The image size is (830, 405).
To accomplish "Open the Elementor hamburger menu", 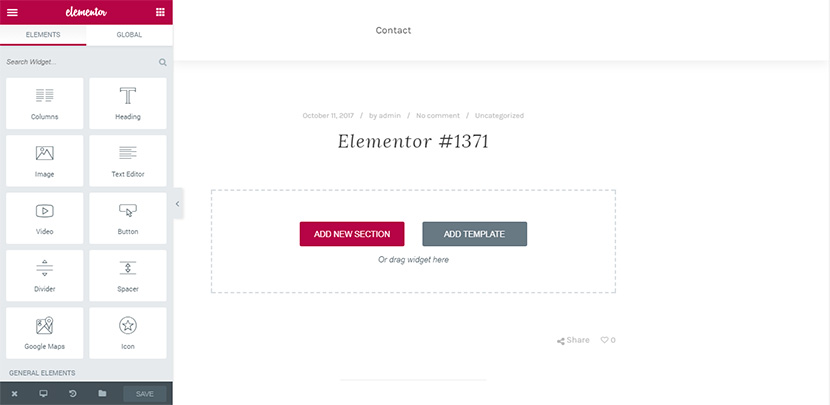I will (x=12, y=12).
